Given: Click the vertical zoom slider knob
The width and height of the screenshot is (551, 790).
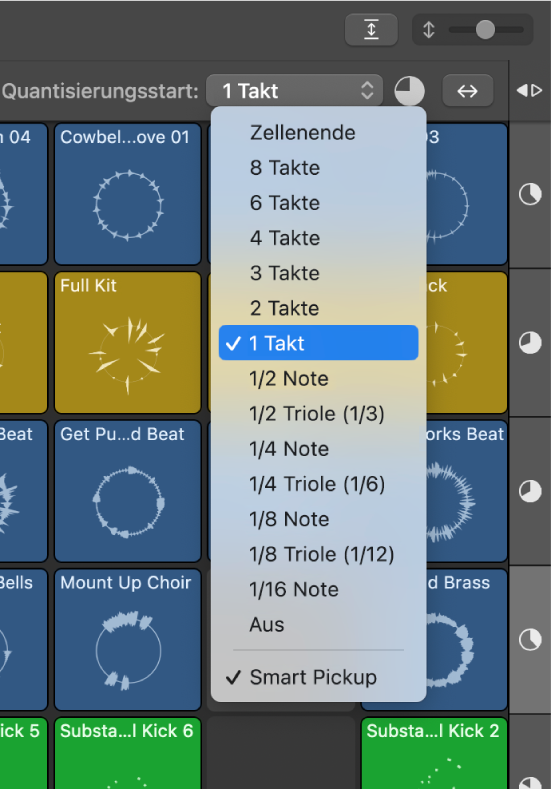Looking at the screenshot, I should click(485, 30).
